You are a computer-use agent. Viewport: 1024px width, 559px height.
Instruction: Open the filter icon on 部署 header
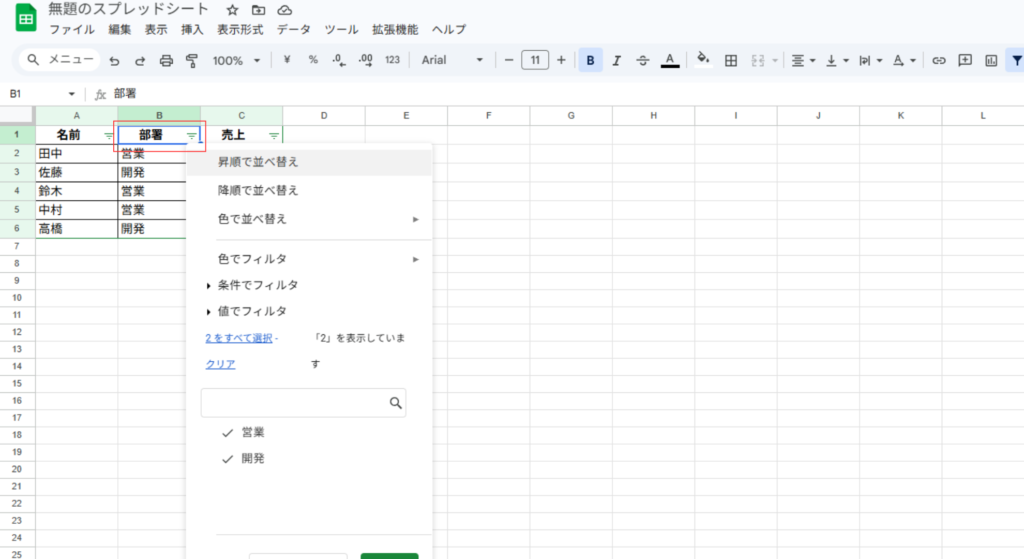click(x=191, y=136)
